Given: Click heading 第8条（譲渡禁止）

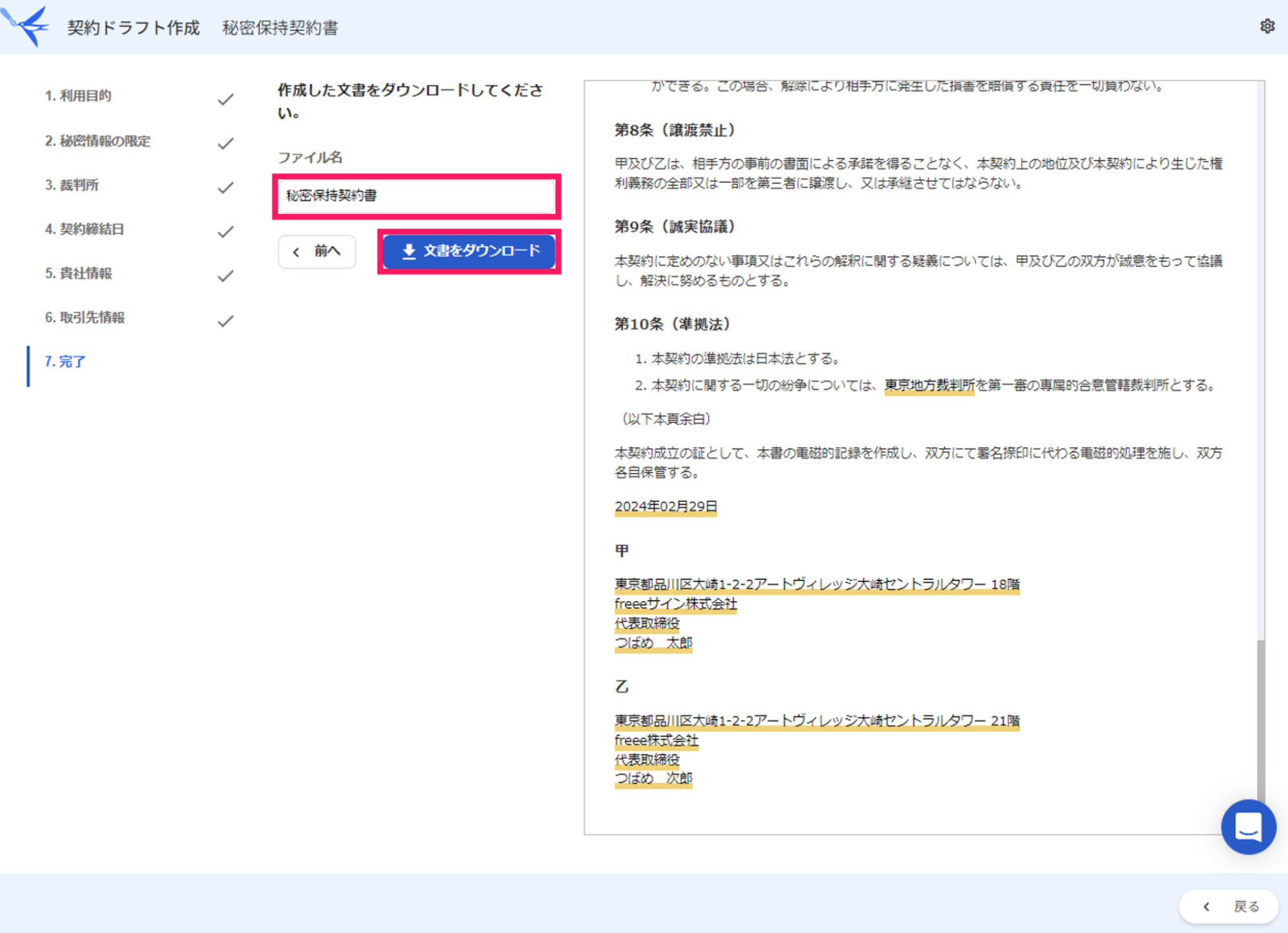Looking at the screenshot, I should [x=675, y=130].
